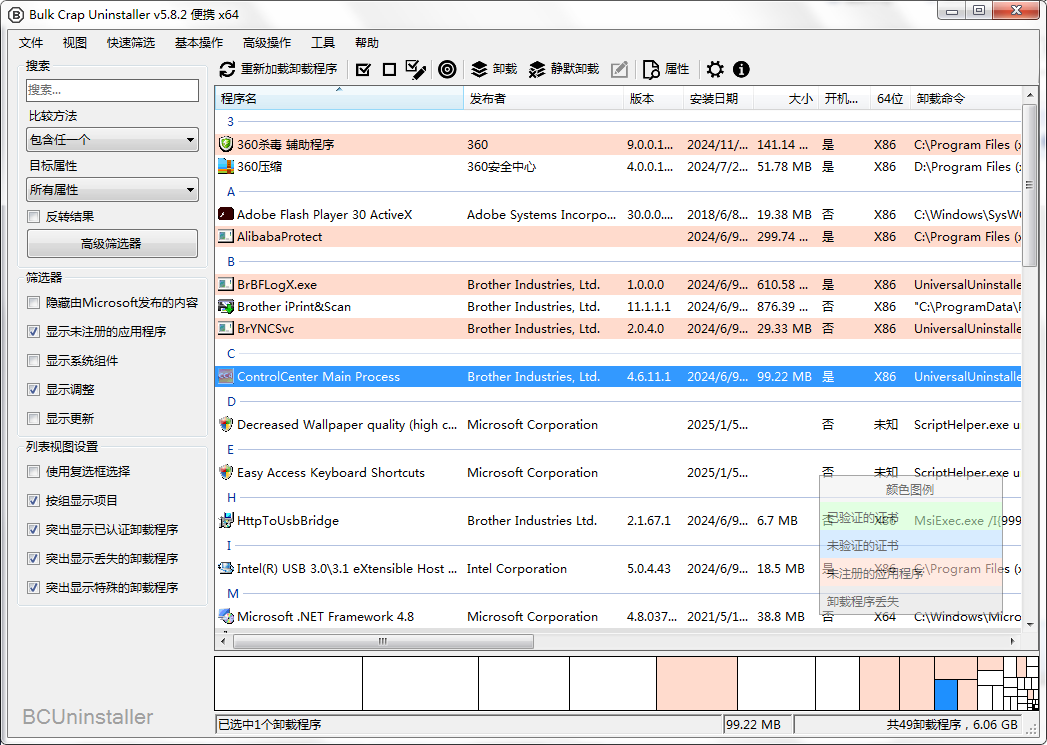
Task: Click the blue block in the treemap
Action: (946, 694)
